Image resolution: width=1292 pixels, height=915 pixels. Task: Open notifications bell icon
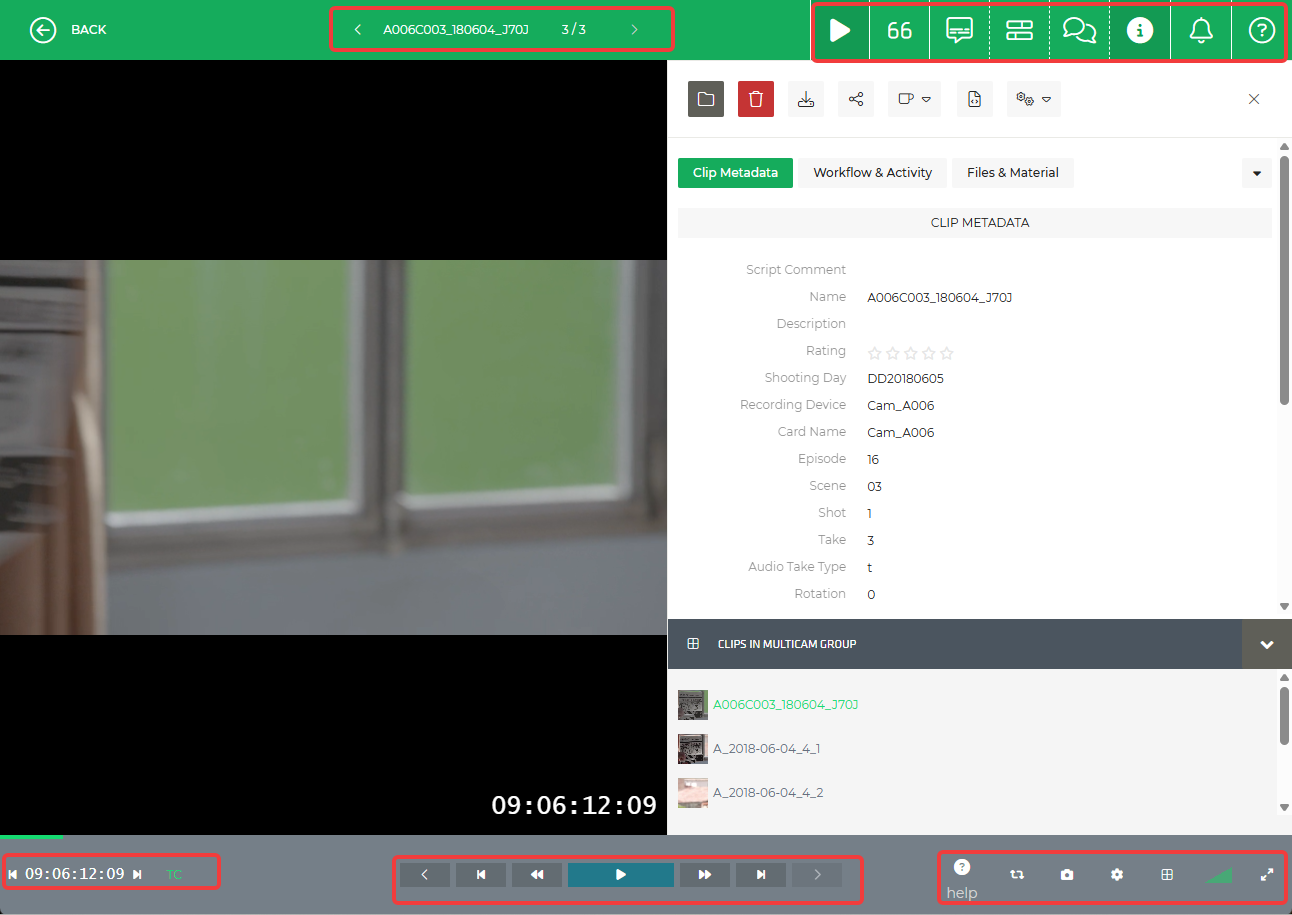(x=1201, y=30)
